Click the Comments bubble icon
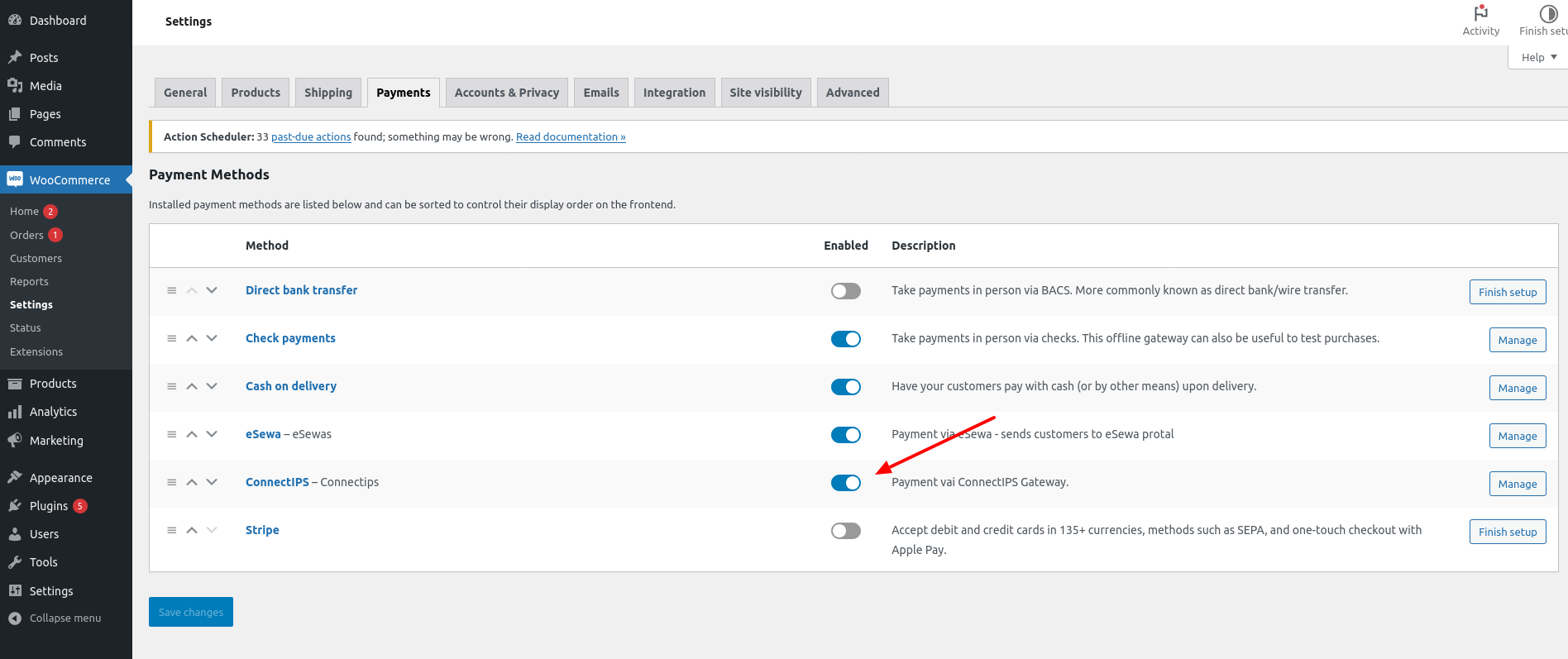 15,142
